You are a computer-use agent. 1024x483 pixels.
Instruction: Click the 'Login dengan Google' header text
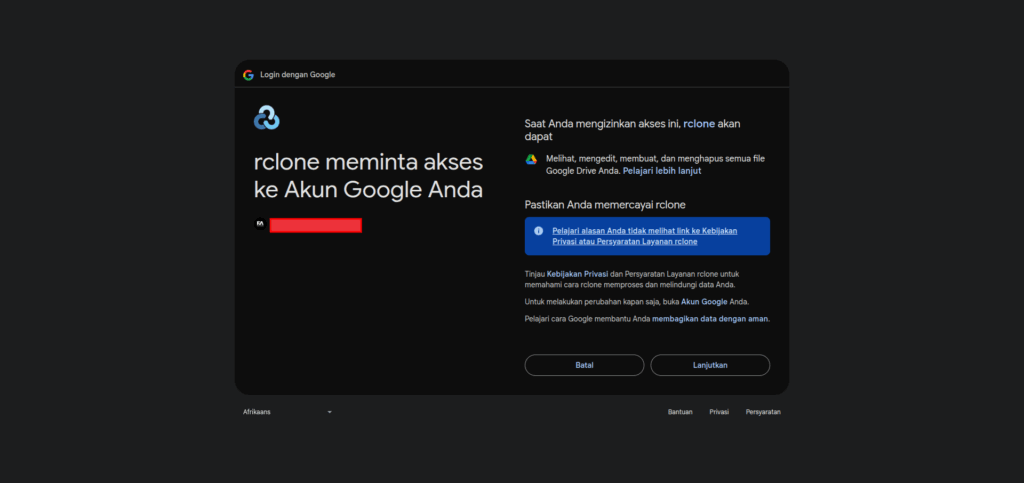point(298,75)
